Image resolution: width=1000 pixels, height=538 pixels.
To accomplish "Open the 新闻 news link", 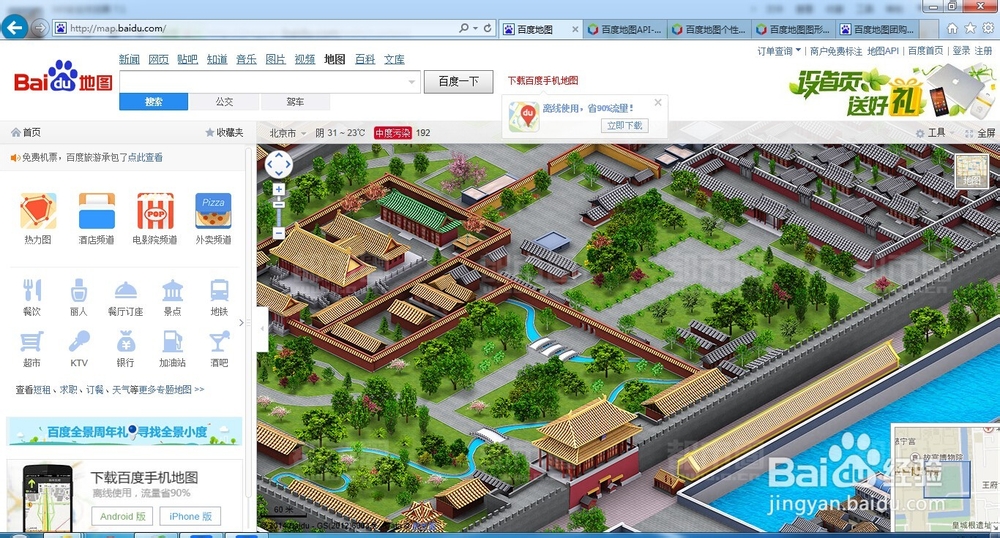I will (129, 59).
